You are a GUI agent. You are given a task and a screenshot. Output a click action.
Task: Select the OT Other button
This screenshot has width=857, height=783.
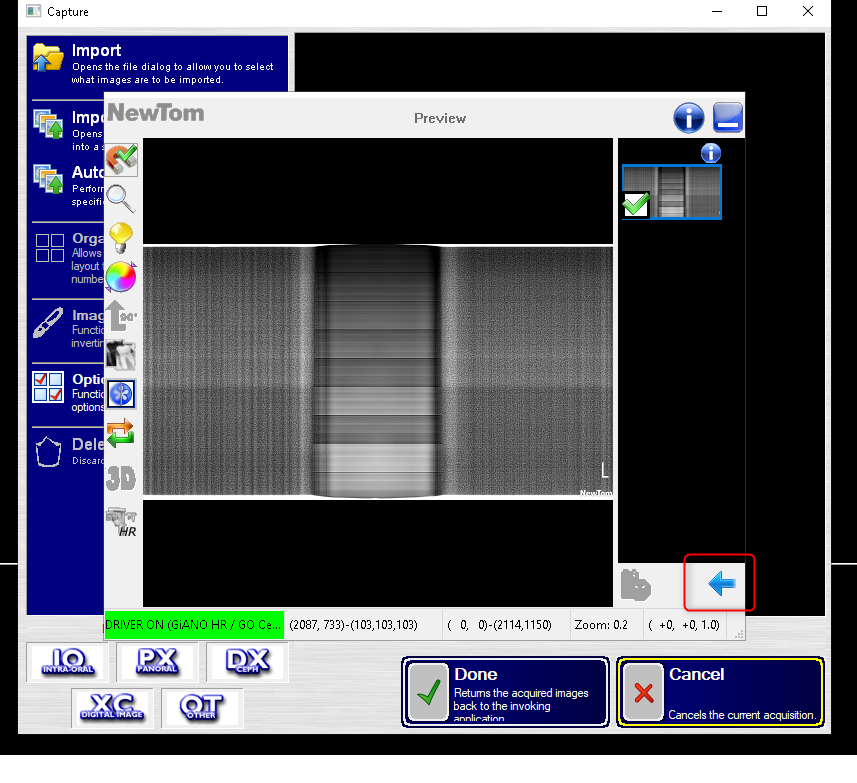click(202, 708)
